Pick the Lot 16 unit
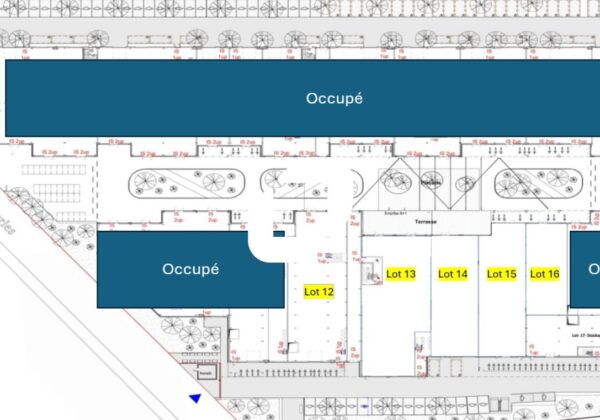The height and width of the screenshot is (420, 600). click(544, 273)
